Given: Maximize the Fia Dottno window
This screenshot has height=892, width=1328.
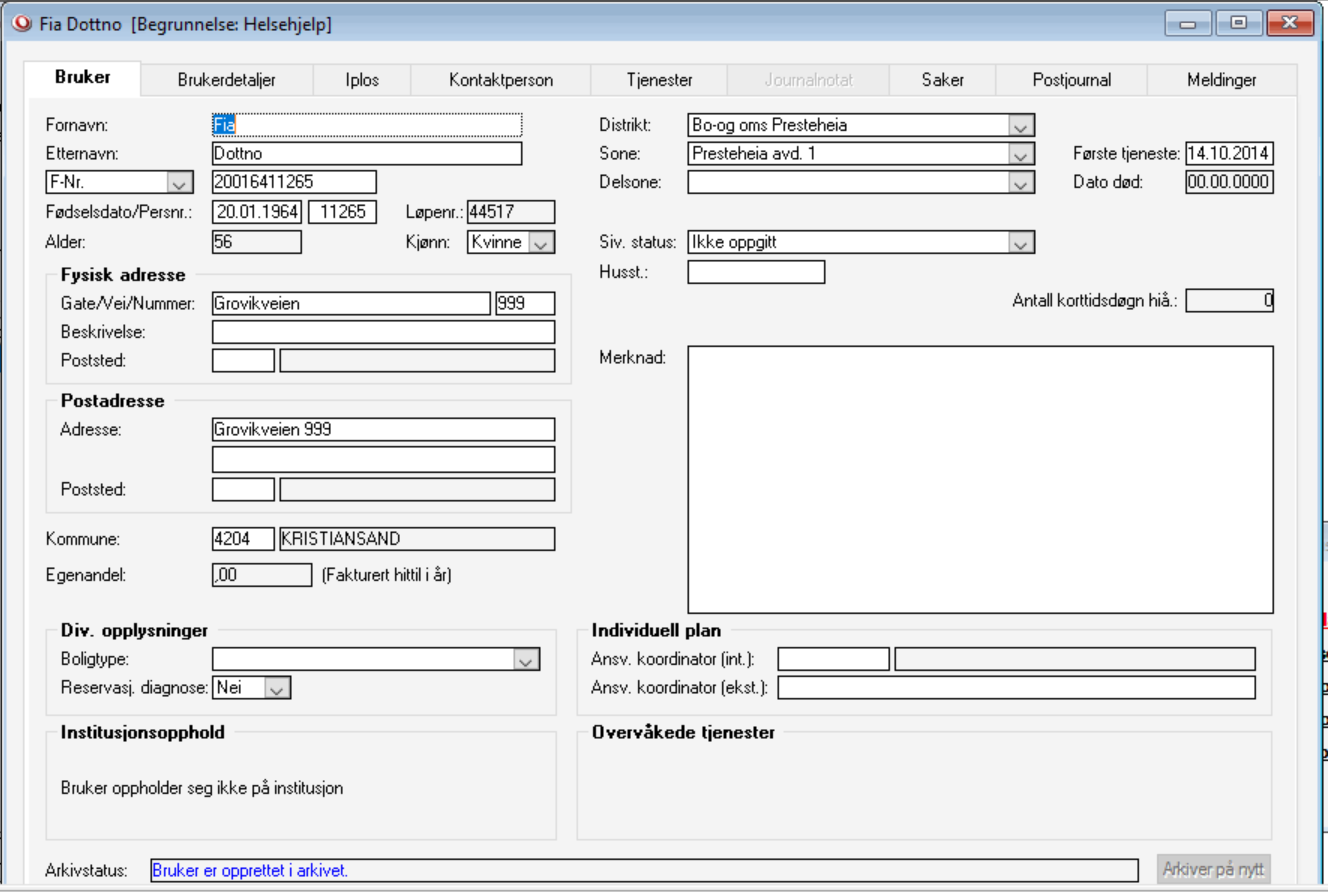Looking at the screenshot, I should pos(1238,23).
